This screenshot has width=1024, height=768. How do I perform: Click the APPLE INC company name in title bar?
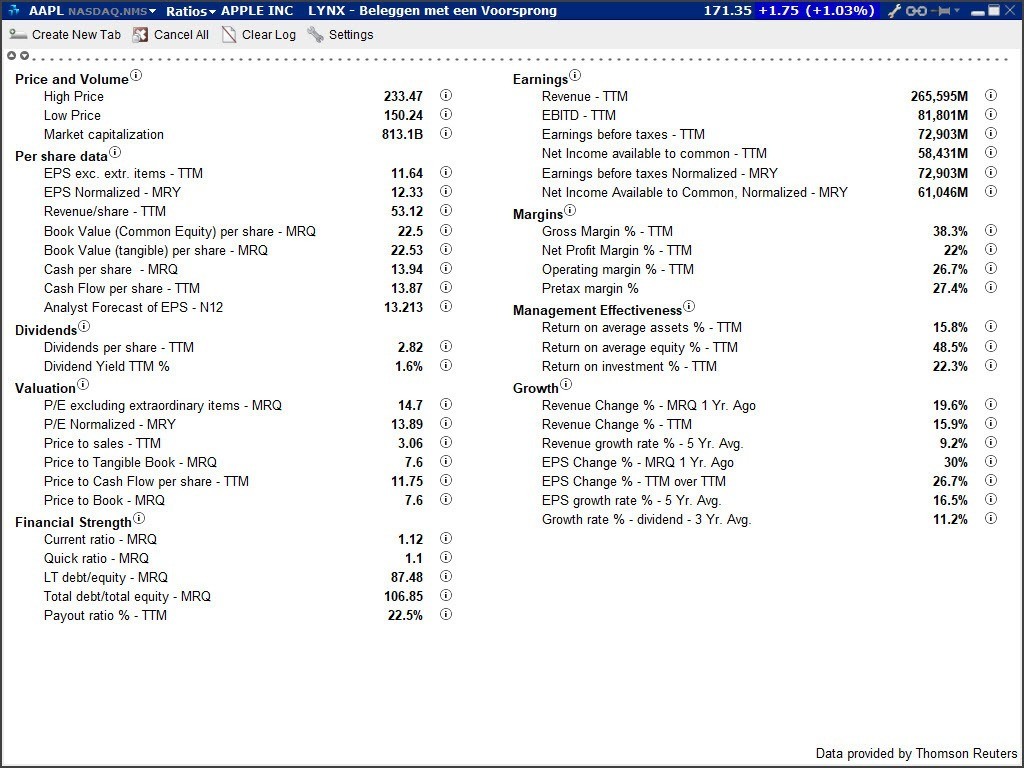pos(257,10)
